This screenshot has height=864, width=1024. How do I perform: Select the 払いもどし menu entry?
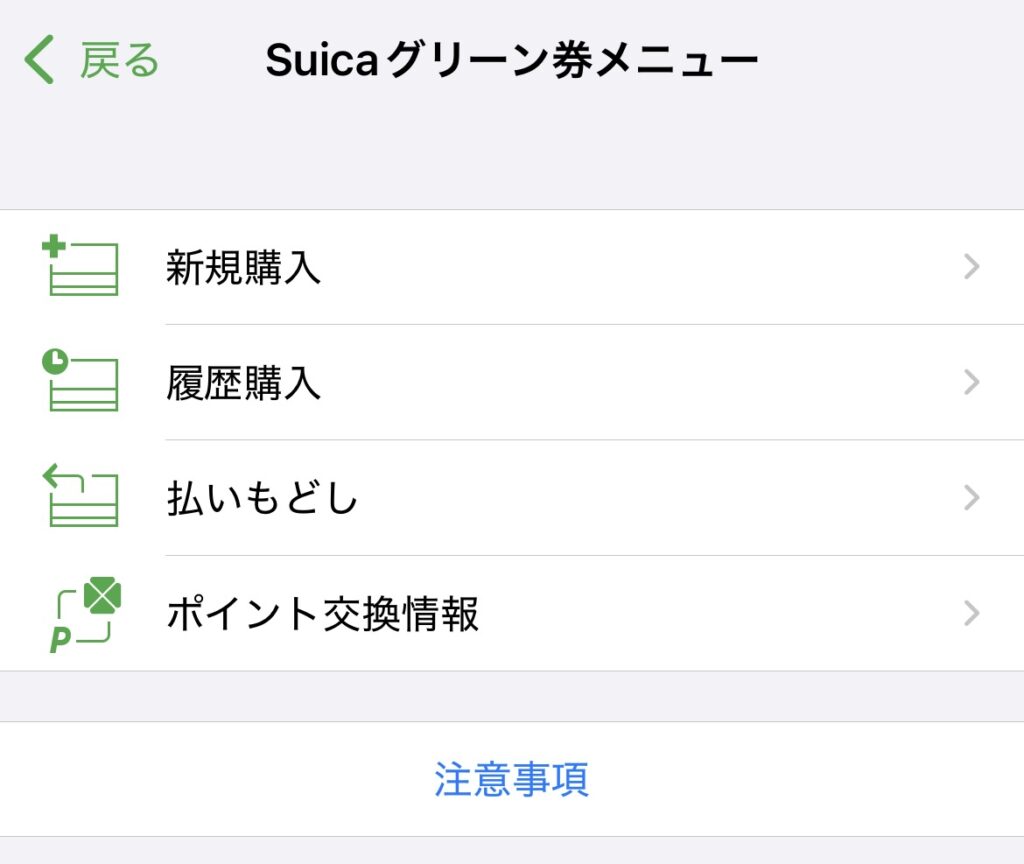tap(512, 498)
